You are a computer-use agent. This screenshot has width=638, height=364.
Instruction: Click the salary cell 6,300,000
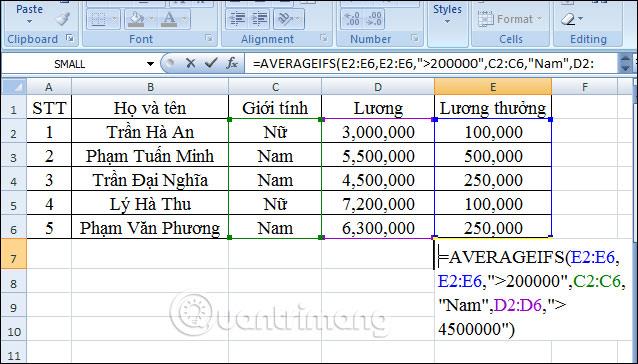pos(378,227)
